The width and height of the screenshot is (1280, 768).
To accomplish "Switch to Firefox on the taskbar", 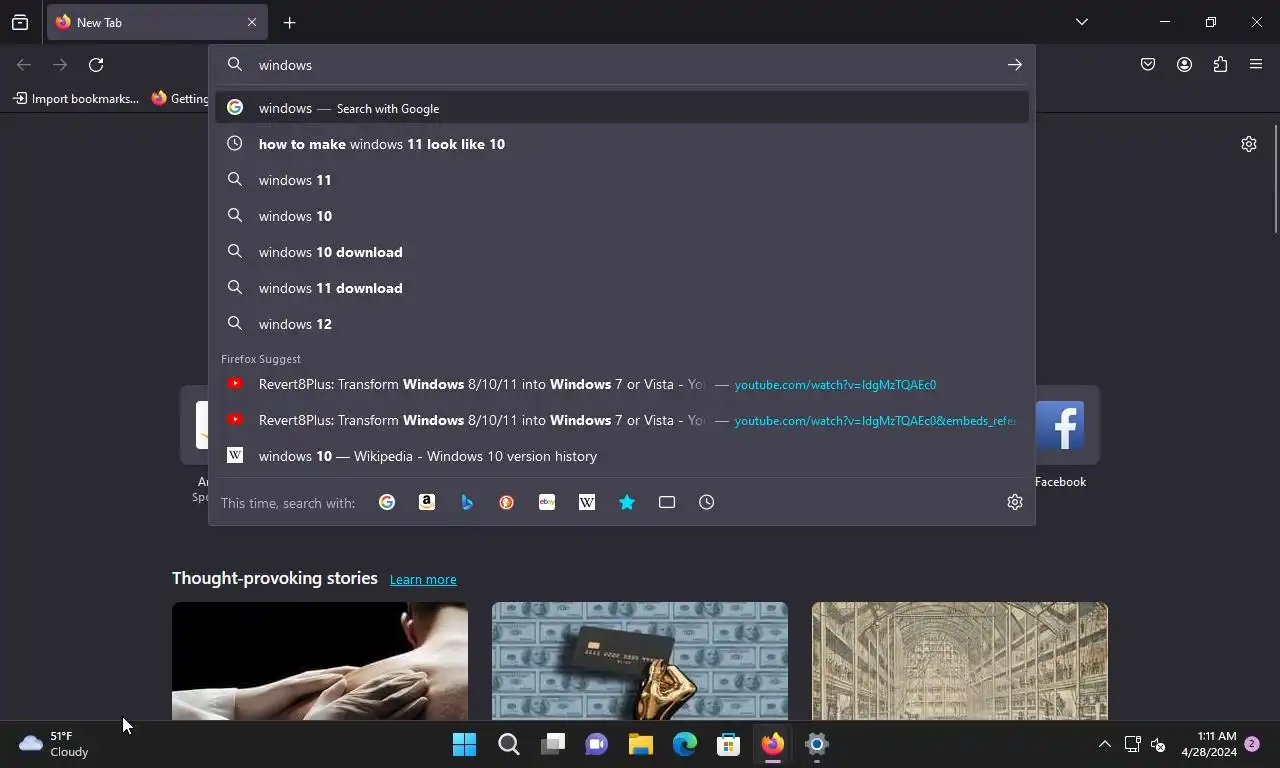I will click(x=773, y=744).
